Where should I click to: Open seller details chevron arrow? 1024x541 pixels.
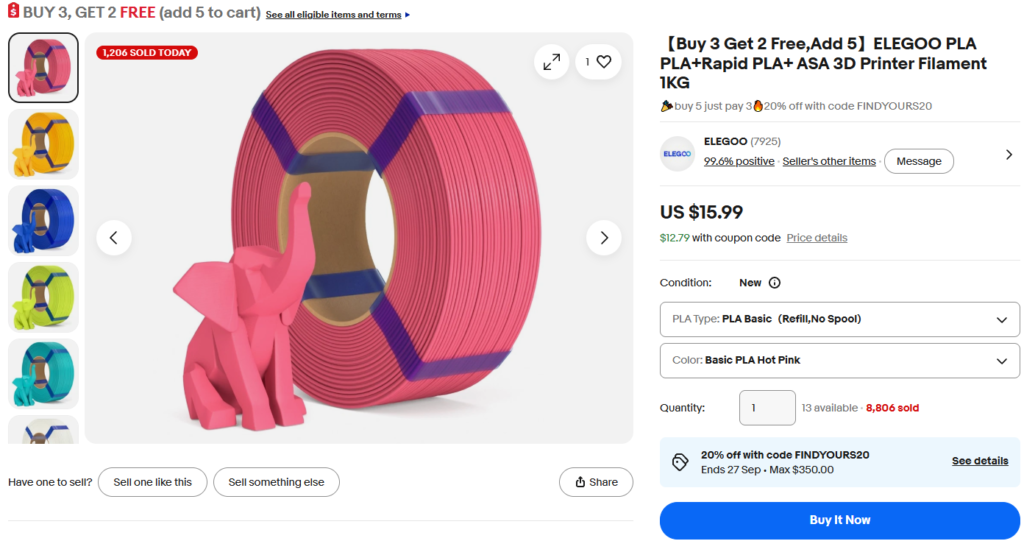pyautogui.click(x=1009, y=154)
